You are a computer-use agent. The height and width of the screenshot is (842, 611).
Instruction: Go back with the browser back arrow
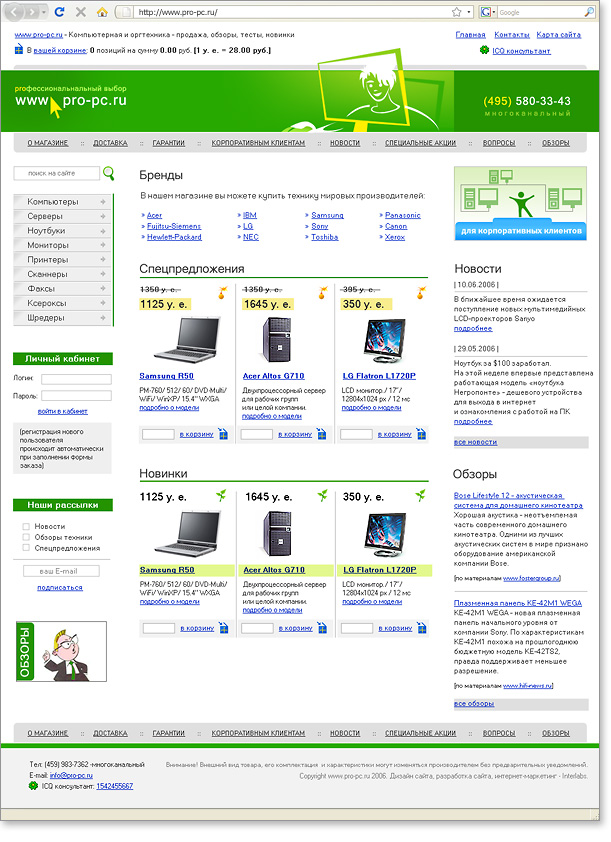pyautogui.click(x=13, y=11)
